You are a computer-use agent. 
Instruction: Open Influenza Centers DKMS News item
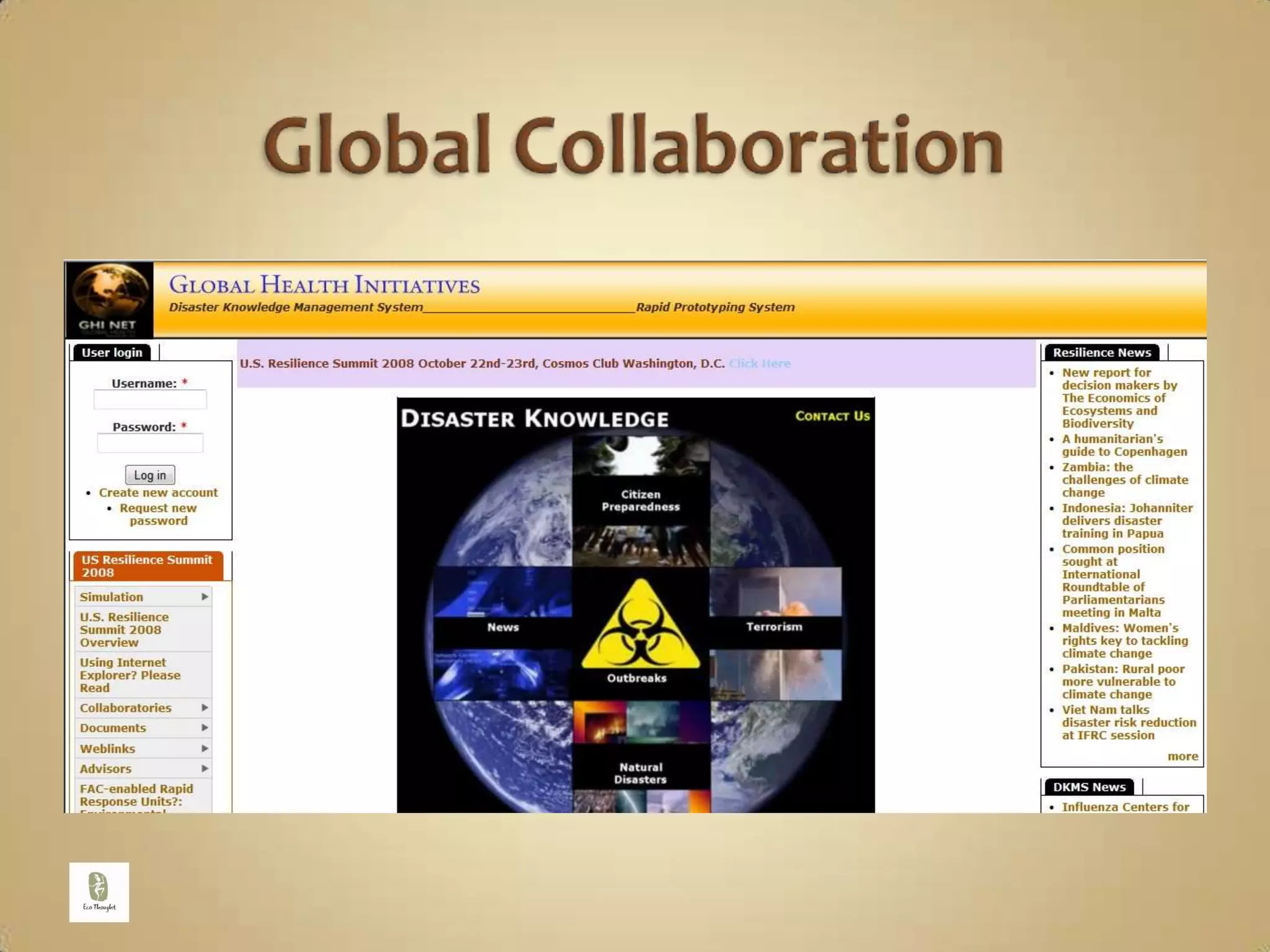[1125, 807]
